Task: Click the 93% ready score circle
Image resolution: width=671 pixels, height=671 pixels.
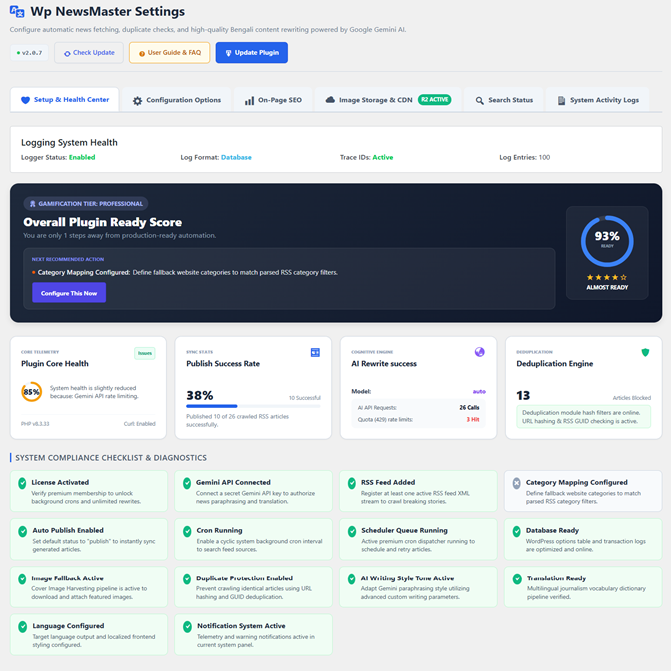Action: point(607,241)
